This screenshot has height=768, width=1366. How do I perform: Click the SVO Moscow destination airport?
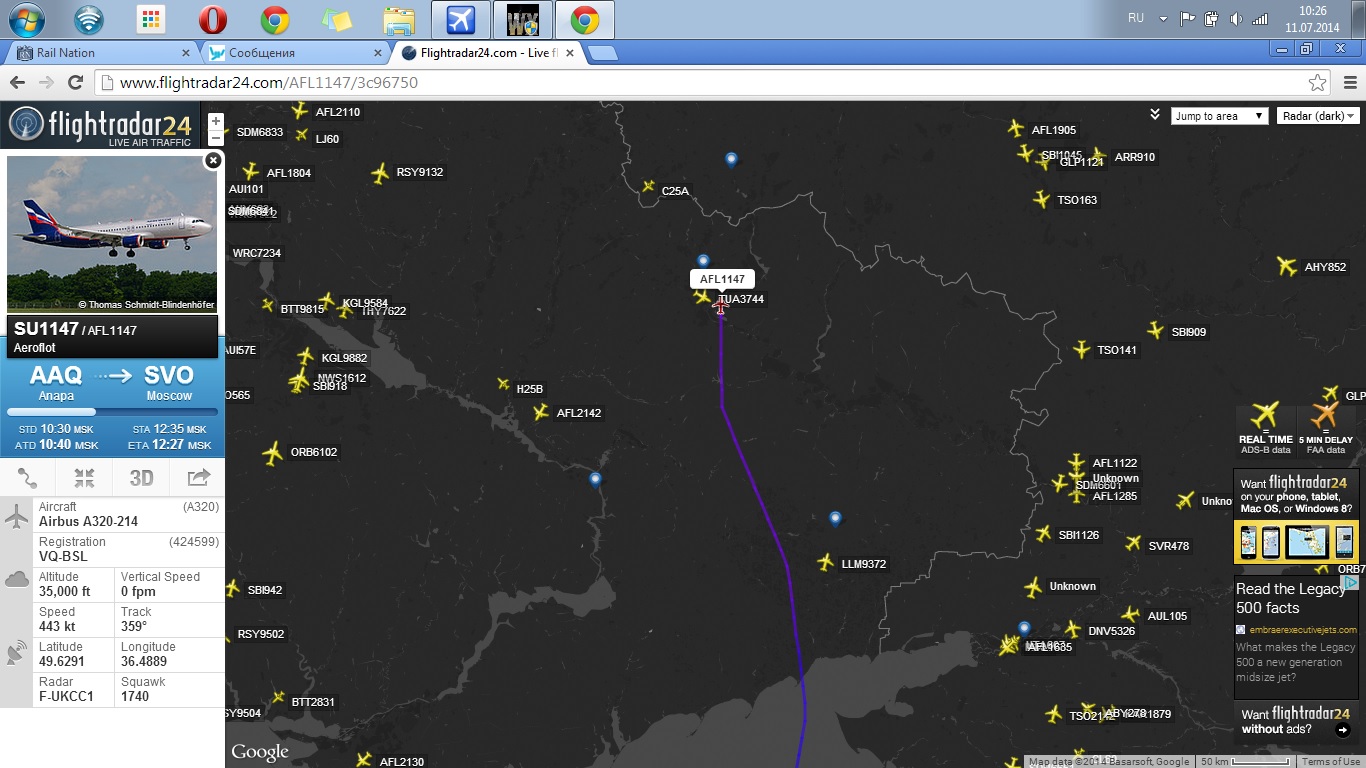[x=169, y=382]
